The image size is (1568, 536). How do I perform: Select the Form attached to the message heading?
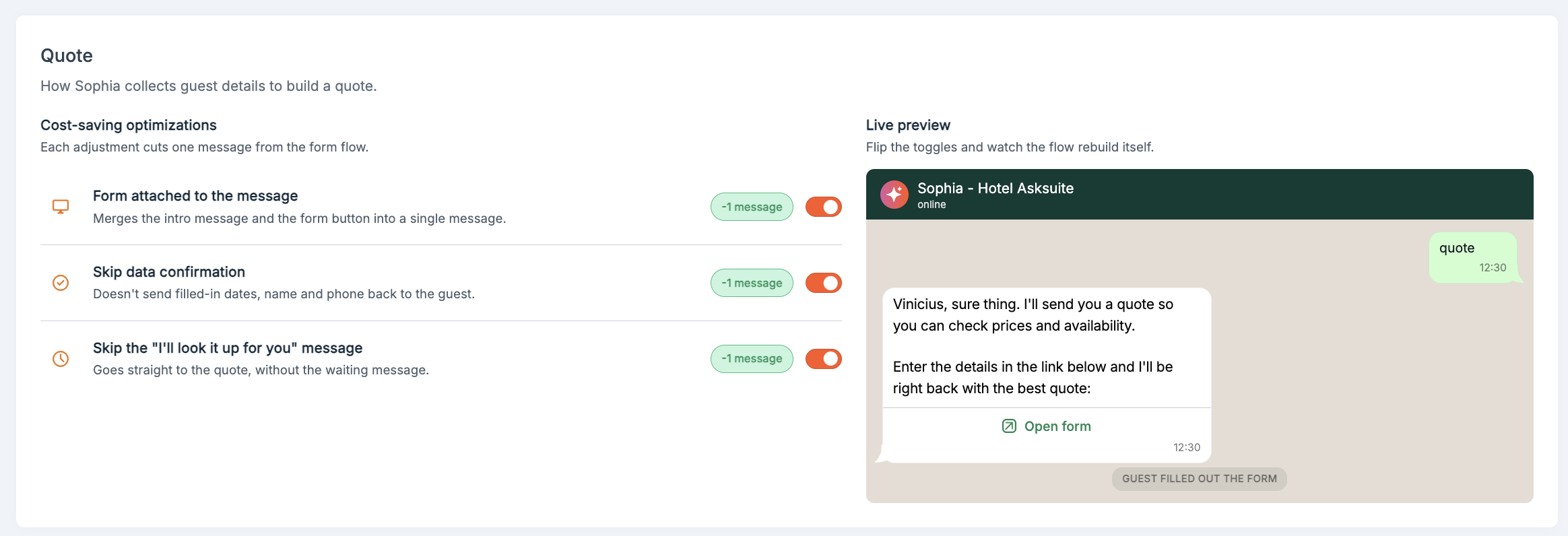(195, 196)
